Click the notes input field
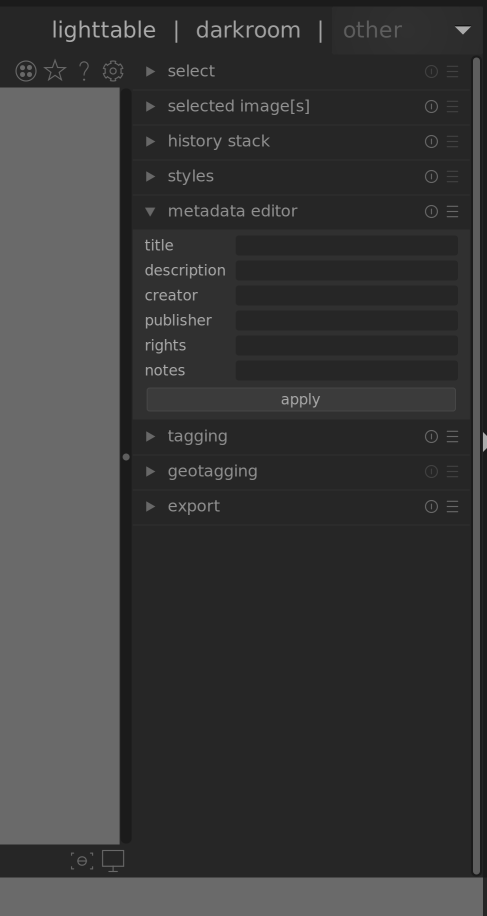This screenshot has width=487, height=916. point(347,371)
